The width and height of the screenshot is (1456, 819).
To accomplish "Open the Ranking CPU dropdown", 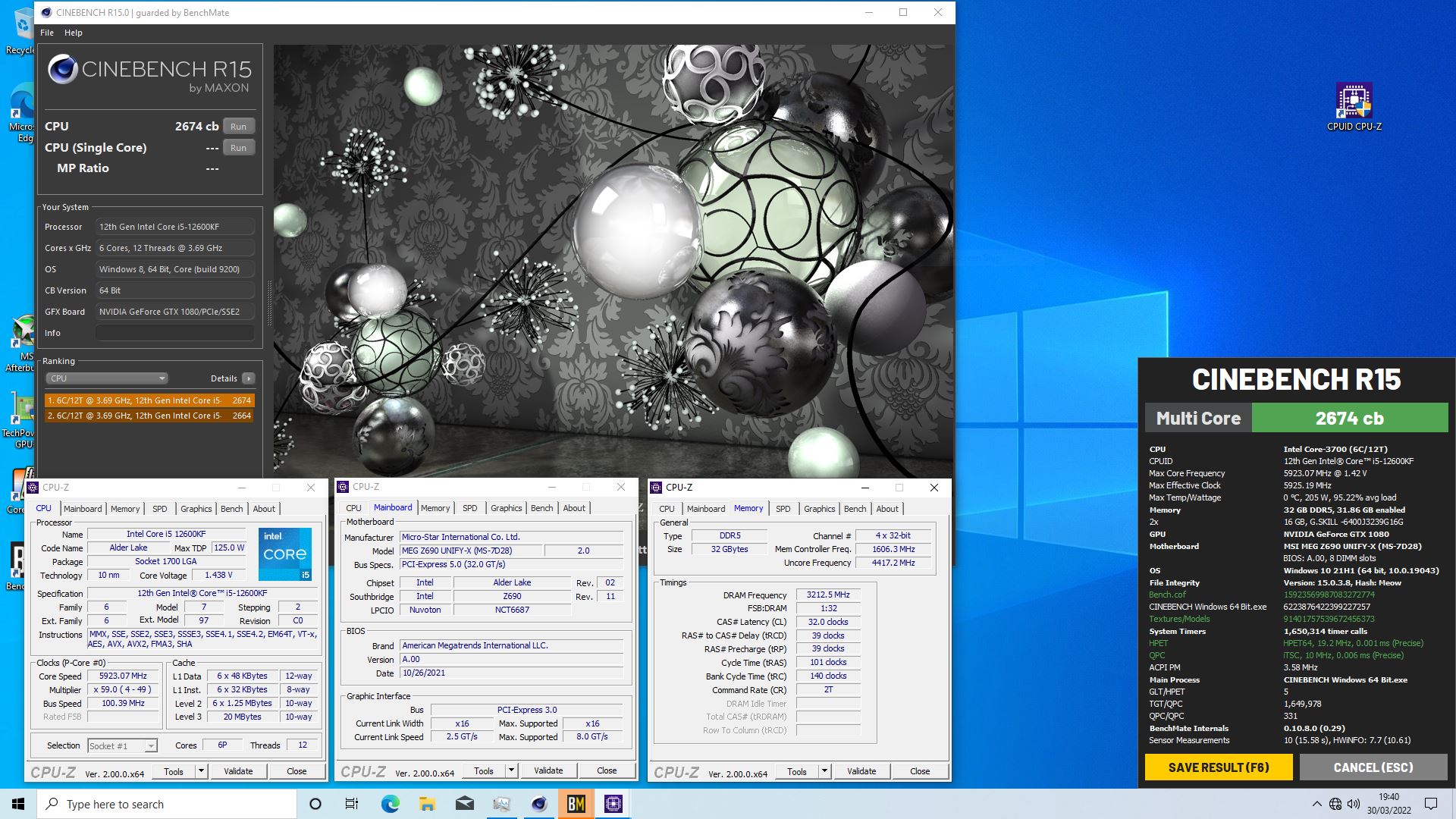I will tap(107, 378).
